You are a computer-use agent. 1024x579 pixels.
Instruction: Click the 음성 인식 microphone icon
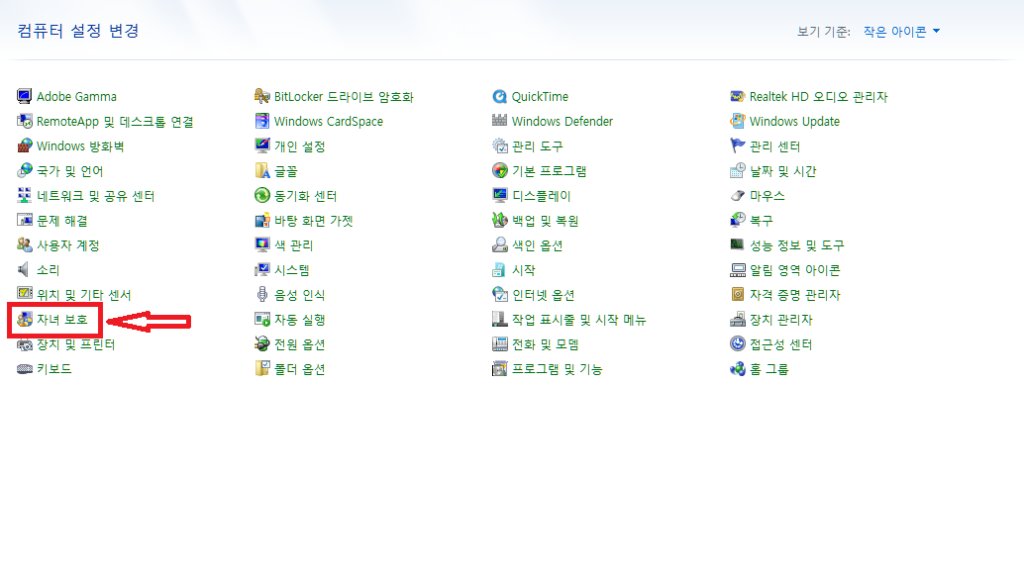[262, 295]
